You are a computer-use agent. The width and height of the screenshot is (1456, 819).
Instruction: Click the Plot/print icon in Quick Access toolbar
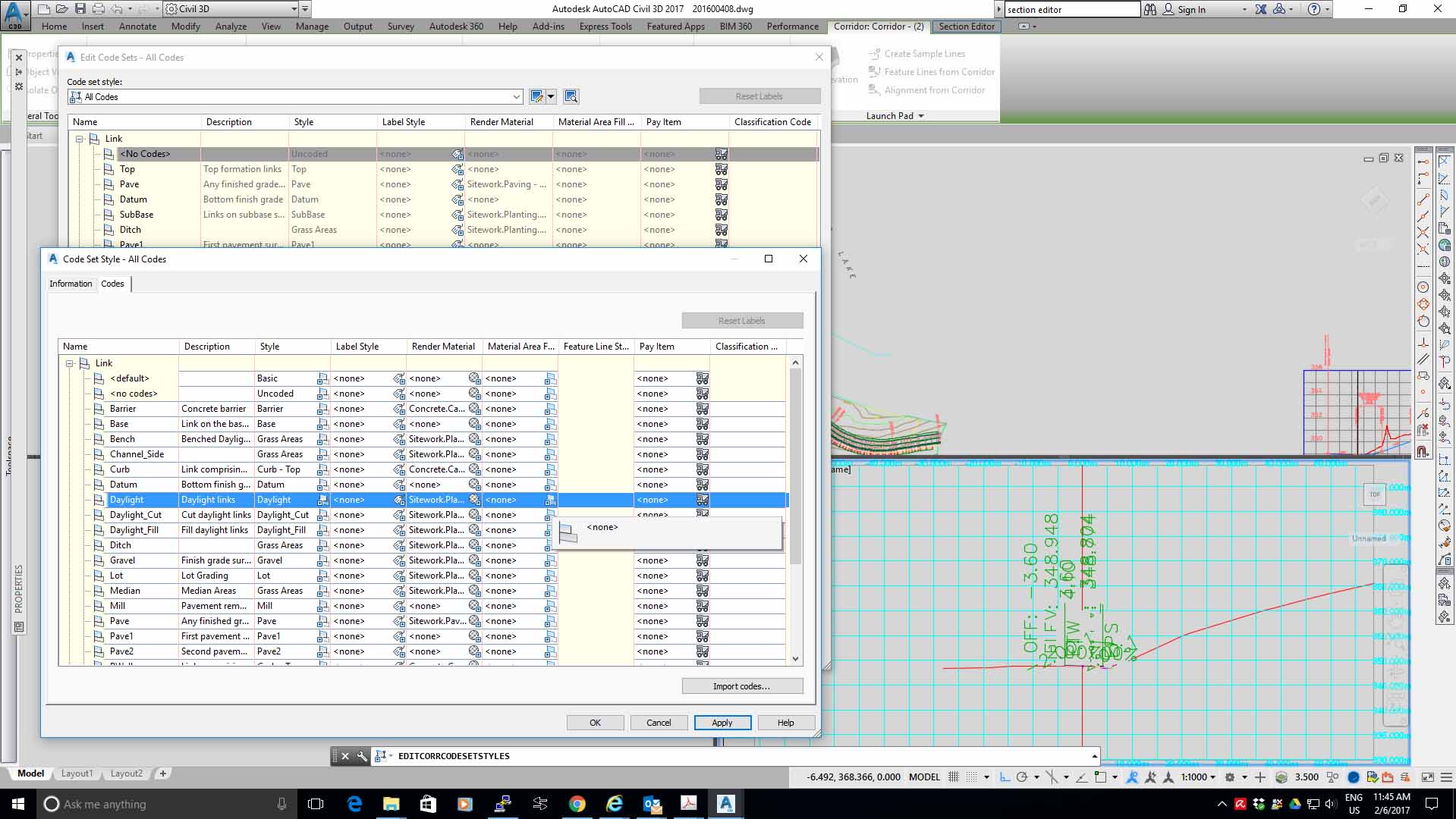point(99,9)
